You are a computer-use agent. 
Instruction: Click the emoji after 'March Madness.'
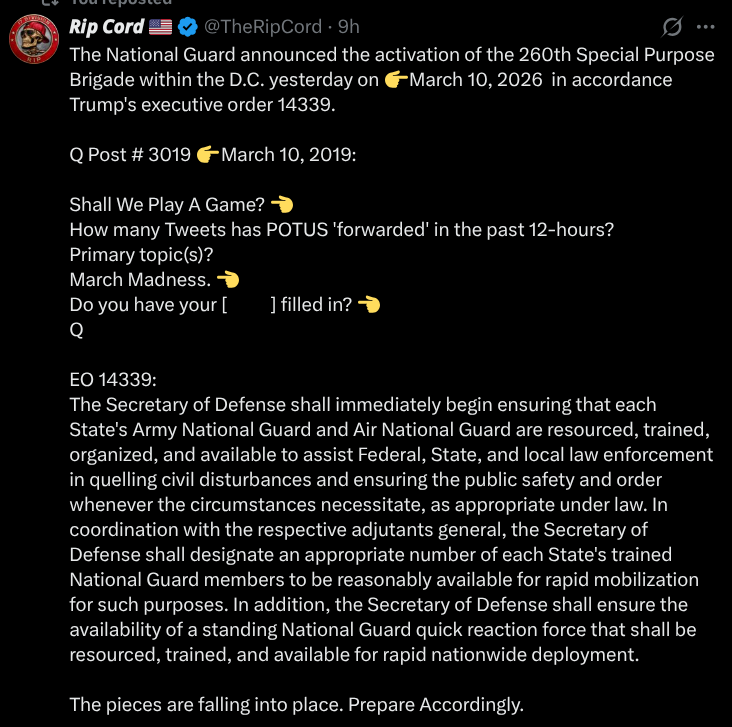[228, 279]
